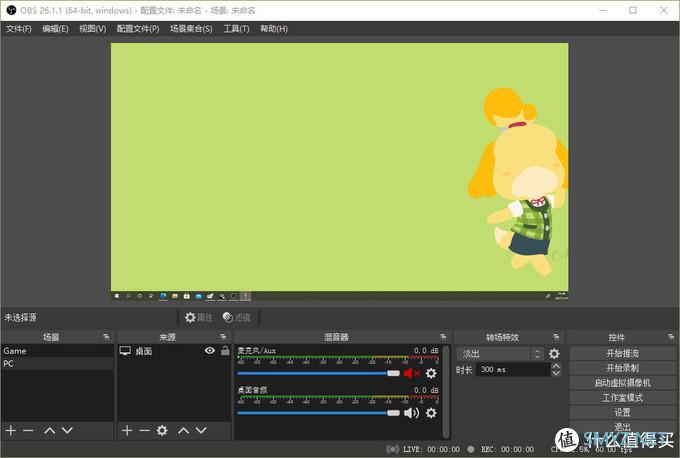This screenshot has width=680, height=458.
Task: Move source down arrow
Action: 201,430
